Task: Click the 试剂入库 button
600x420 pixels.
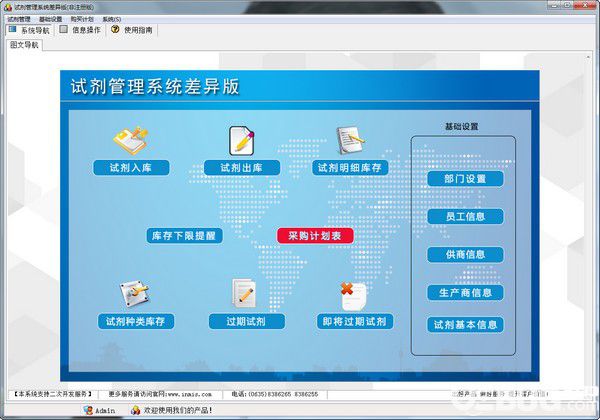Action: click(131, 168)
